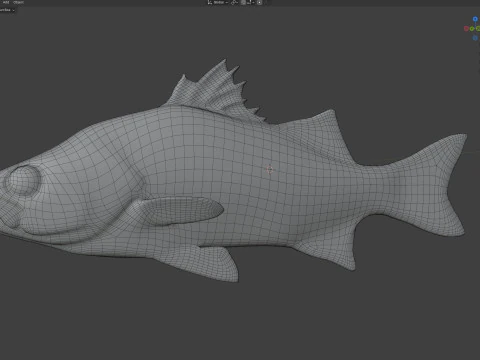Image resolution: width=480 pixels, height=360 pixels.
Task: Click the blue negative Z axis gizmo
Action: [475, 38]
